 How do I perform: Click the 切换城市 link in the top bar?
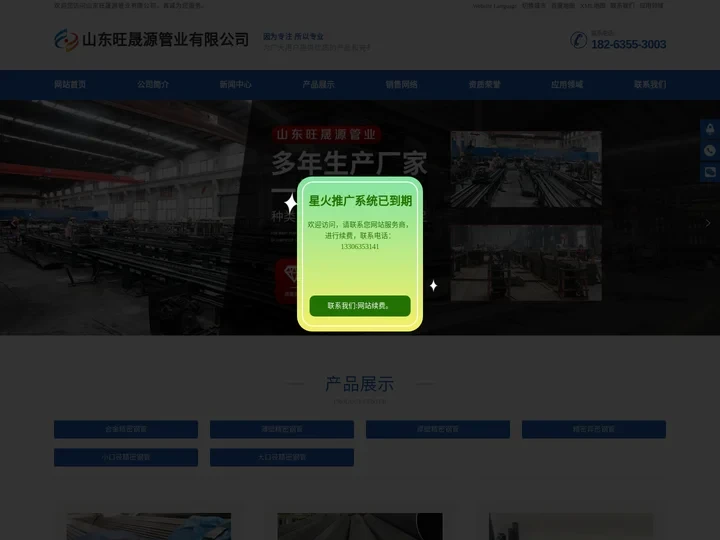coord(534,6)
